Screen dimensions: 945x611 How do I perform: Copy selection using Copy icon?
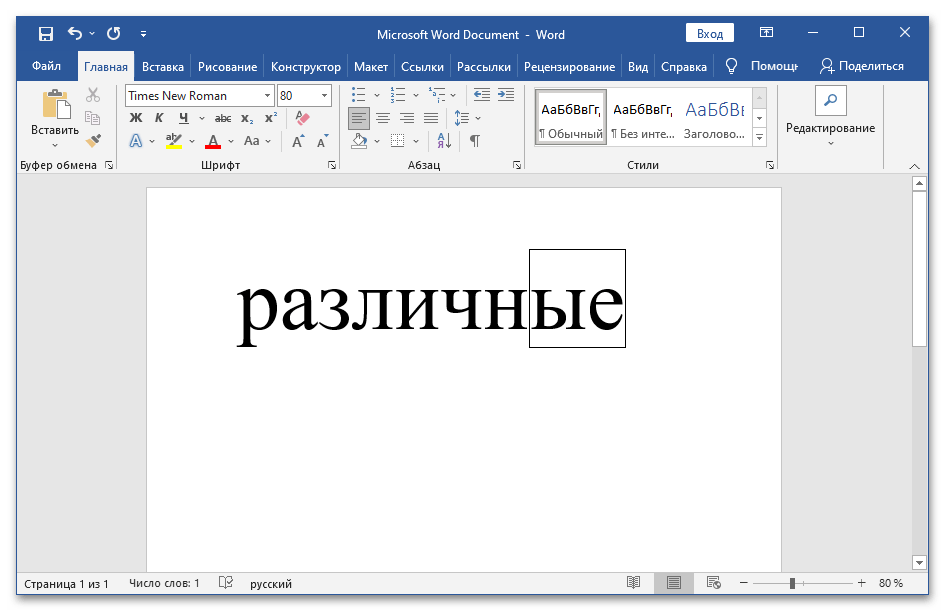92,118
